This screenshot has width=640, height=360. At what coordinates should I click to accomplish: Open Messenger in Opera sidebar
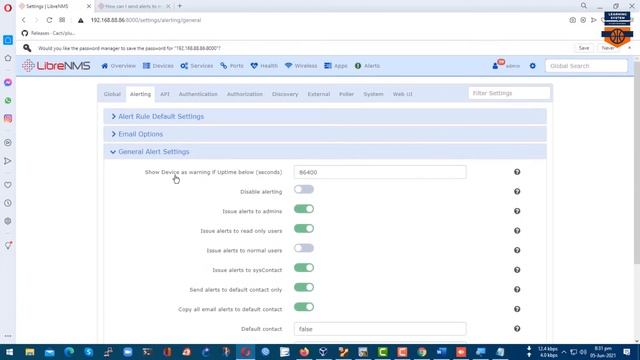(x=8, y=82)
